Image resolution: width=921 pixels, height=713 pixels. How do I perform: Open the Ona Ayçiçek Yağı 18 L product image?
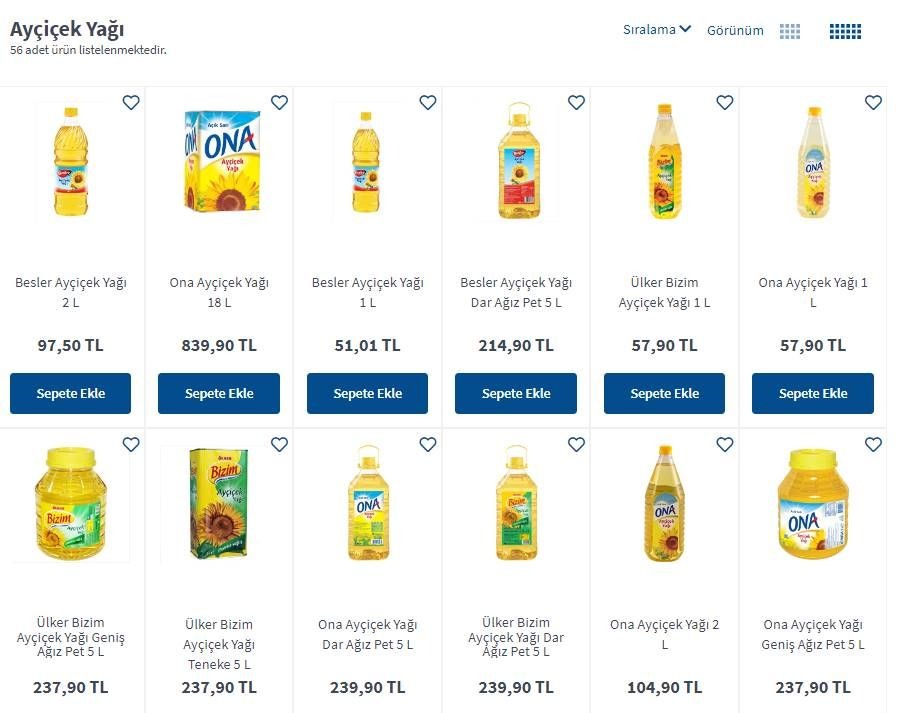pyautogui.click(x=222, y=161)
